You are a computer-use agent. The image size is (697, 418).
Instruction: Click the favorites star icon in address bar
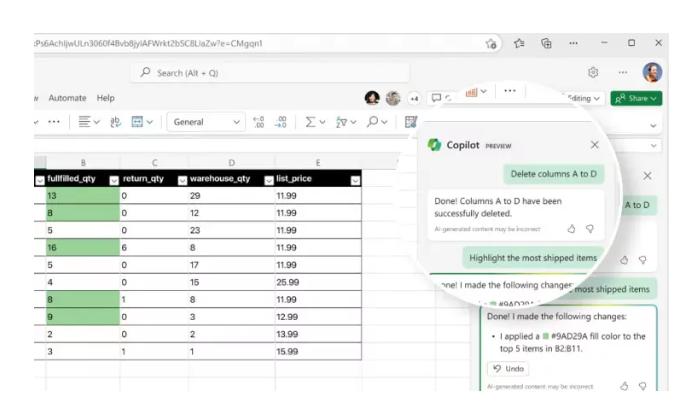pyautogui.click(x=491, y=43)
